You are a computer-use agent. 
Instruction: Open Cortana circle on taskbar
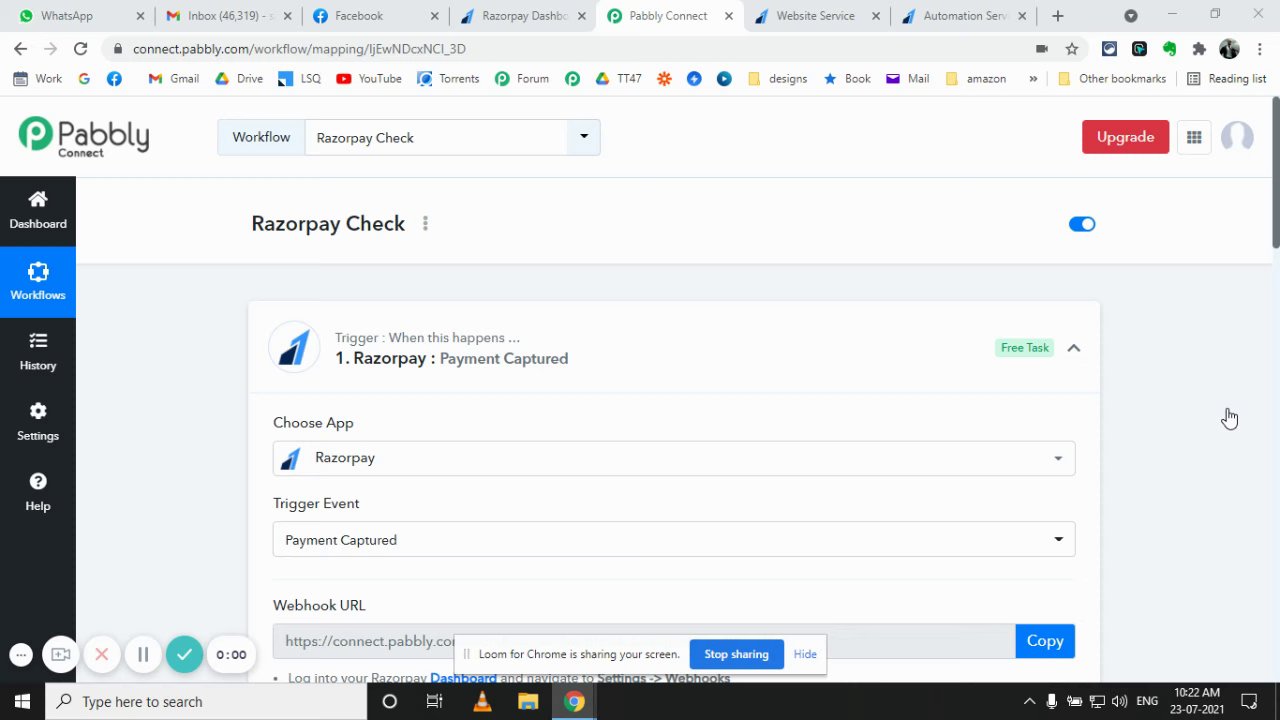(390, 701)
